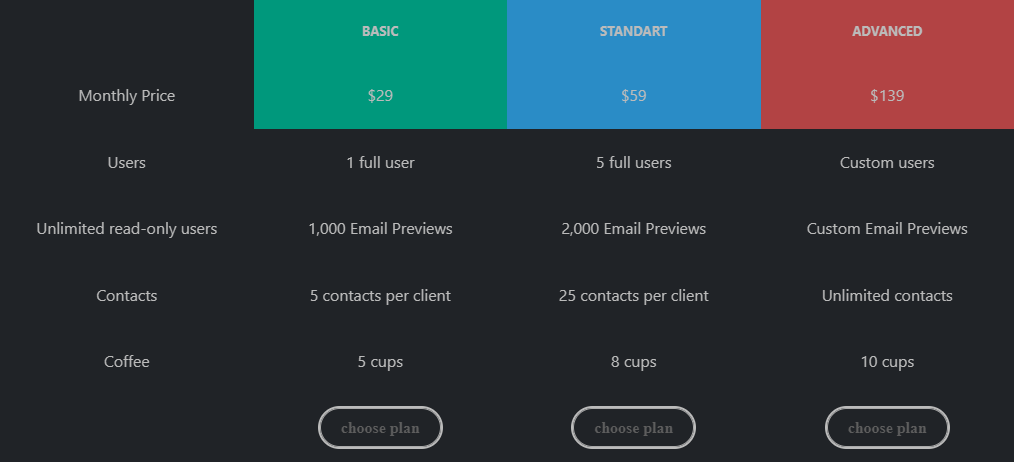Click the '25 contacts per client' cell
This screenshot has height=462, width=1014.
(634, 296)
